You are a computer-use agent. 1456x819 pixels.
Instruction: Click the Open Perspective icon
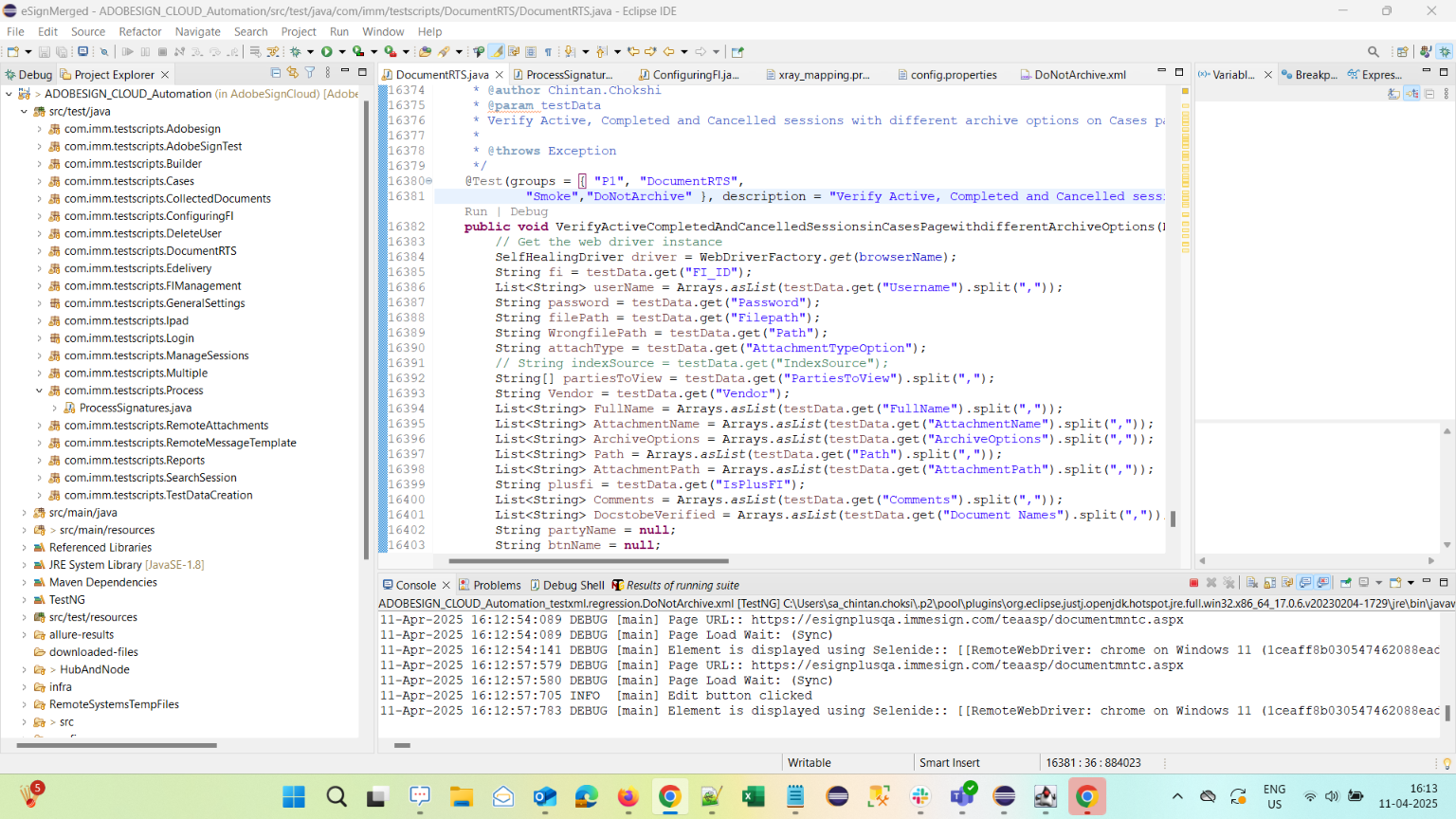point(1402,52)
